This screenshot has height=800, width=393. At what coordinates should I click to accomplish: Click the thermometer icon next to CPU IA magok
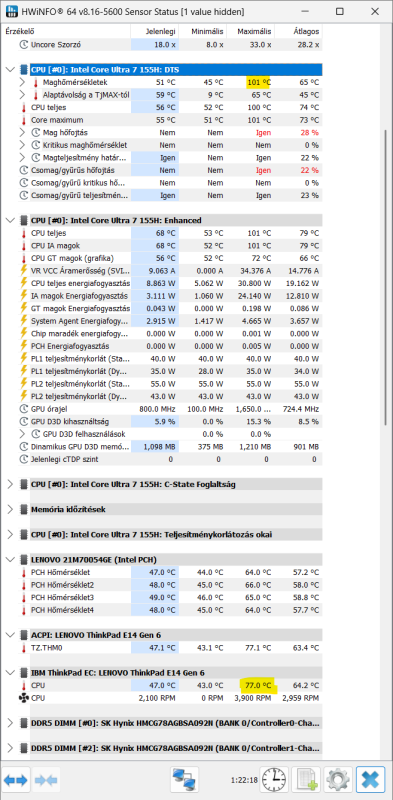(23, 245)
